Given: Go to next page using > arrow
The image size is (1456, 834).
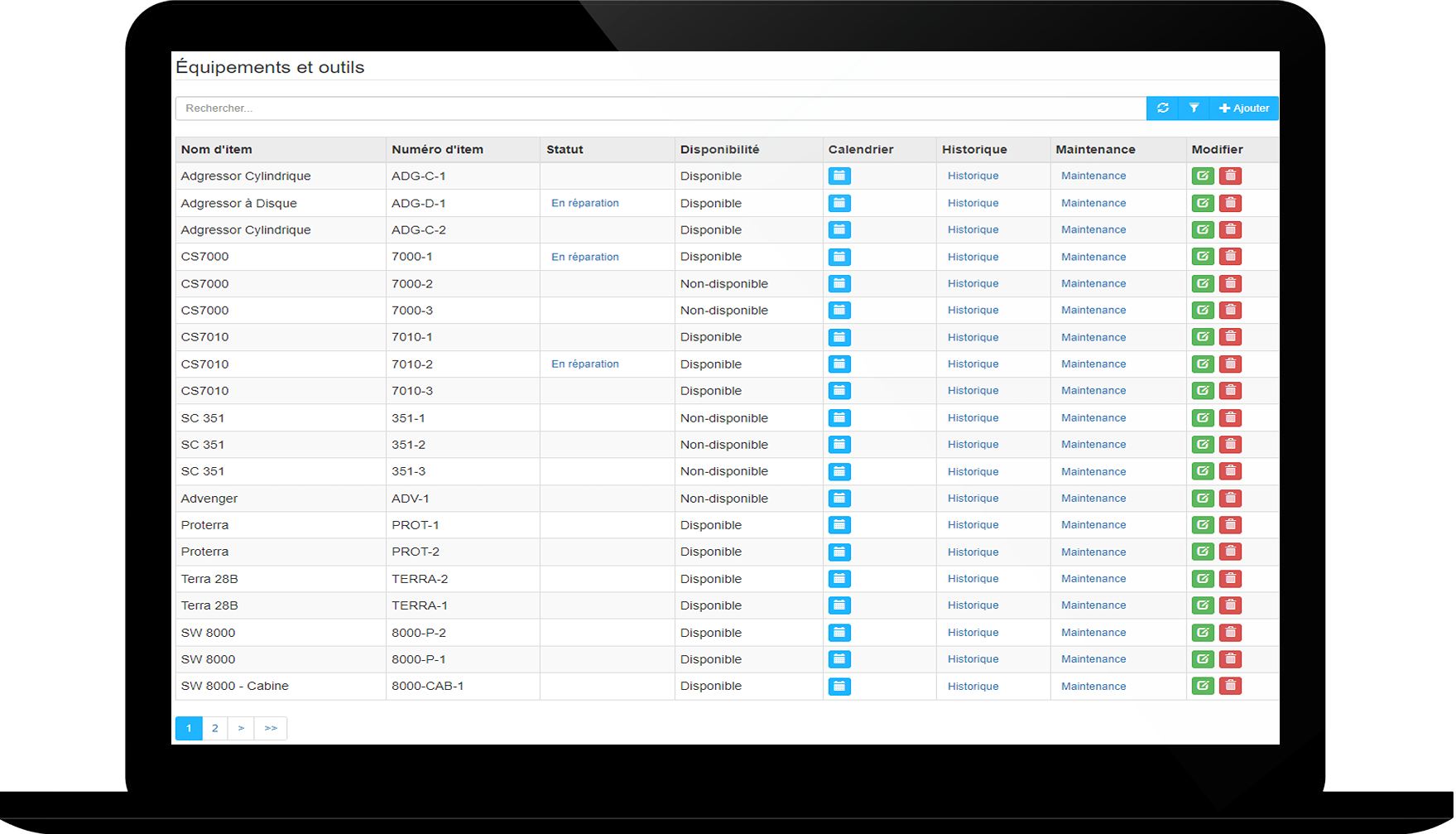Looking at the screenshot, I should pyautogui.click(x=241, y=728).
